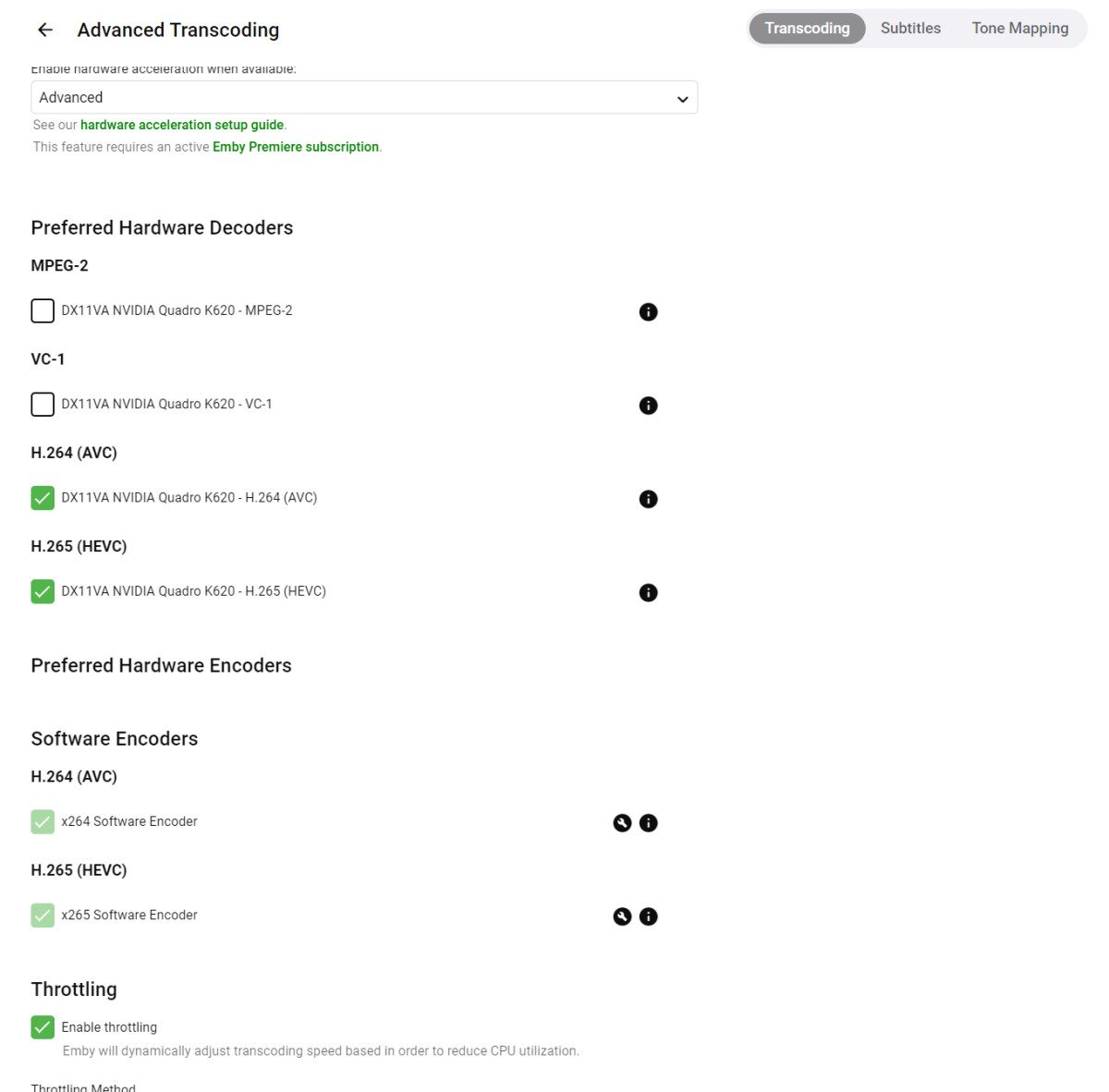Switch to the Subtitles tab
This screenshot has width=1109, height=1092.
(x=910, y=29)
